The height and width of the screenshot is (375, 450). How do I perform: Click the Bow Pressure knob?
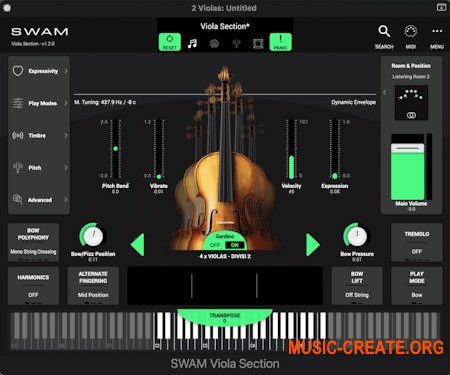[x=357, y=236]
